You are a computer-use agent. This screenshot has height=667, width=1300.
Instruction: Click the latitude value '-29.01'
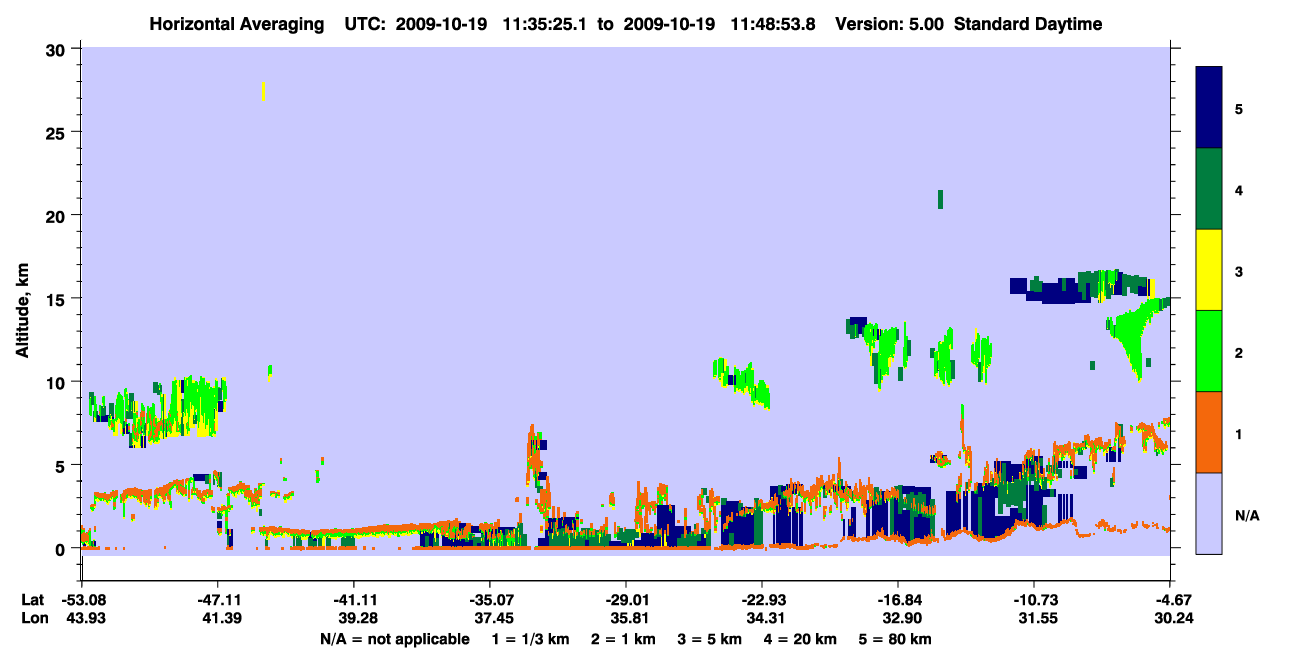pos(626,600)
